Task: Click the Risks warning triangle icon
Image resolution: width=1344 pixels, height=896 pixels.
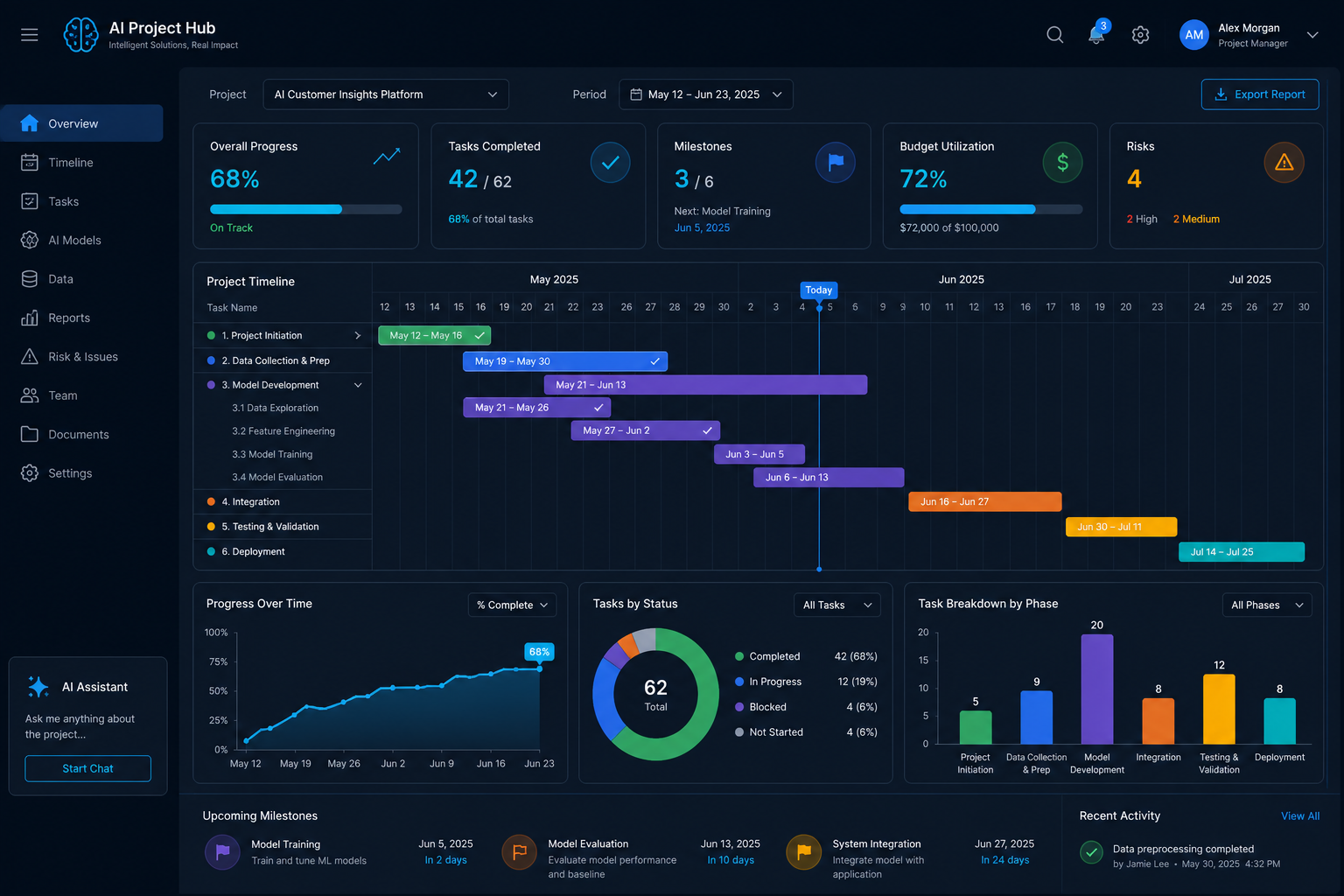Action: point(1284,163)
